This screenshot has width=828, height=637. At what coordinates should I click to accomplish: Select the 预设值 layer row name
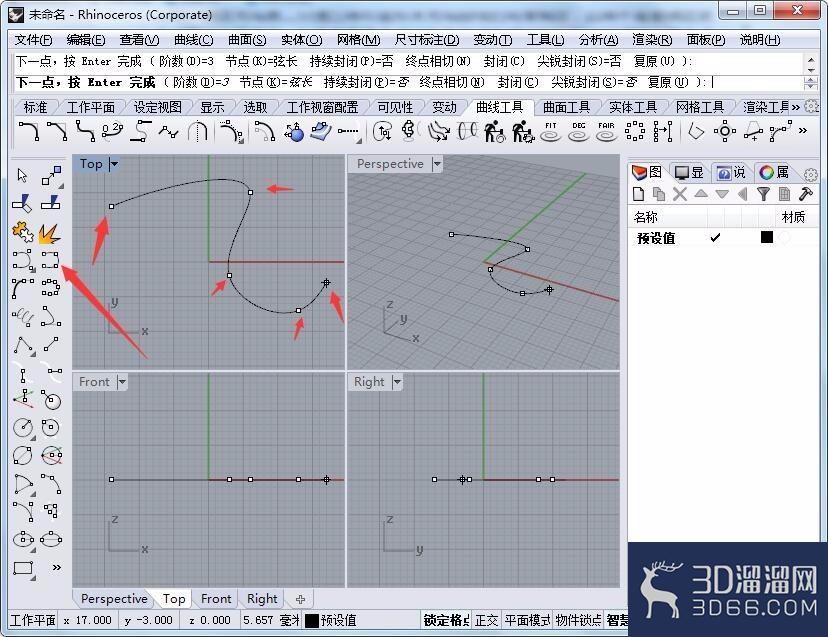[656, 238]
